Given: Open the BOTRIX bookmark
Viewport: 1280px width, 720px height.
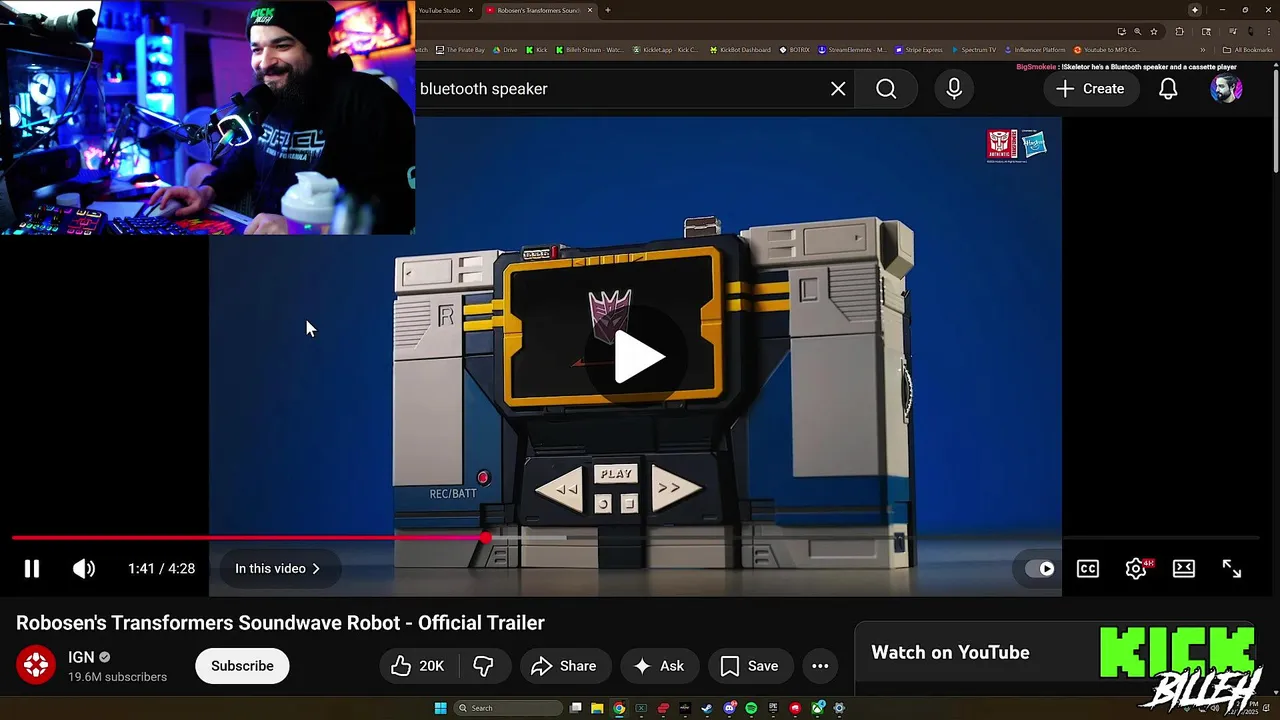Looking at the screenshot, I should (x=794, y=50).
